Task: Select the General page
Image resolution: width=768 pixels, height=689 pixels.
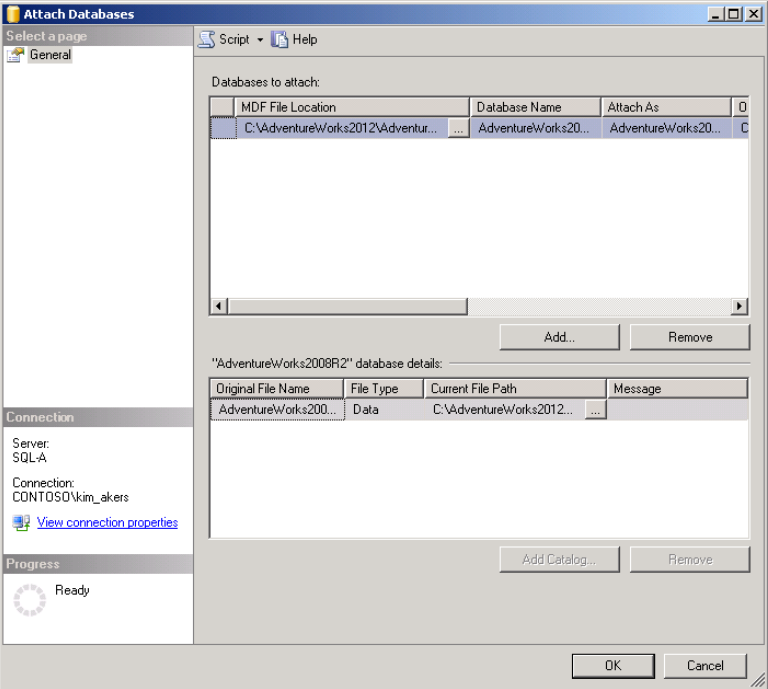Action: point(50,54)
